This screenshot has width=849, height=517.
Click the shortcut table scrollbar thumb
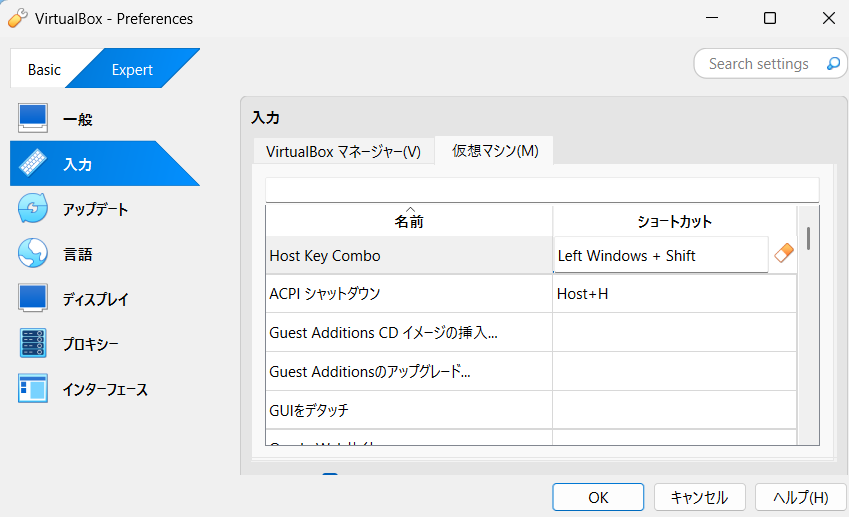(x=808, y=238)
